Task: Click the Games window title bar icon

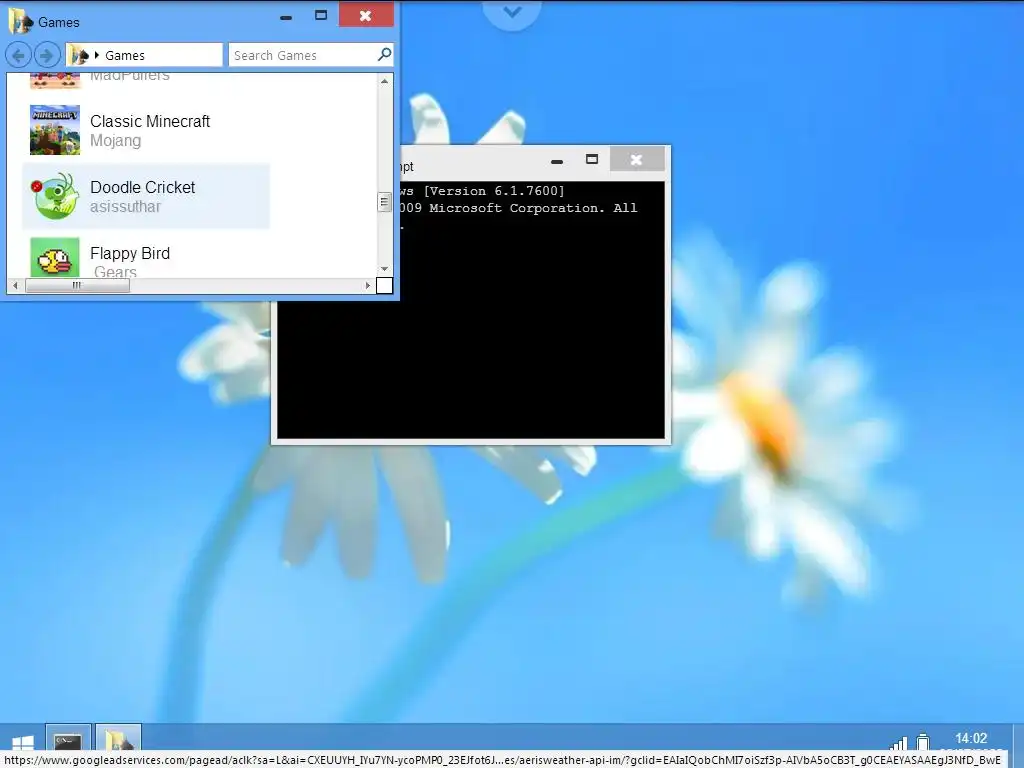Action: [20, 22]
